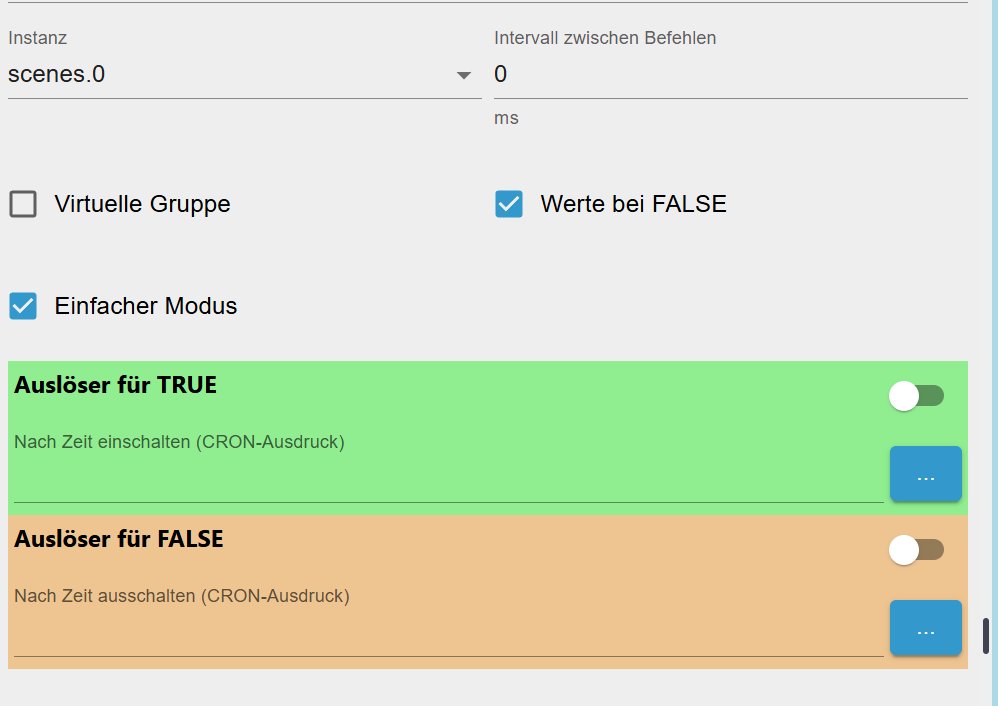Image resolution: width=998 pixels, height=706 pixels.
Task: Click the ms unit helper text
Action: [506, 118]
